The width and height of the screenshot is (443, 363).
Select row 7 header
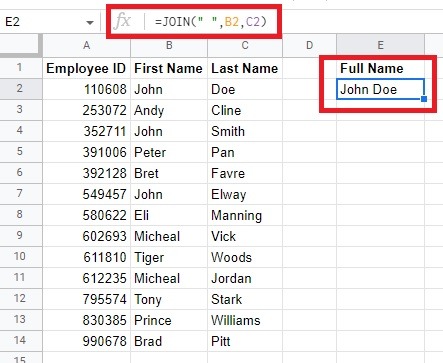coord(21,194)
